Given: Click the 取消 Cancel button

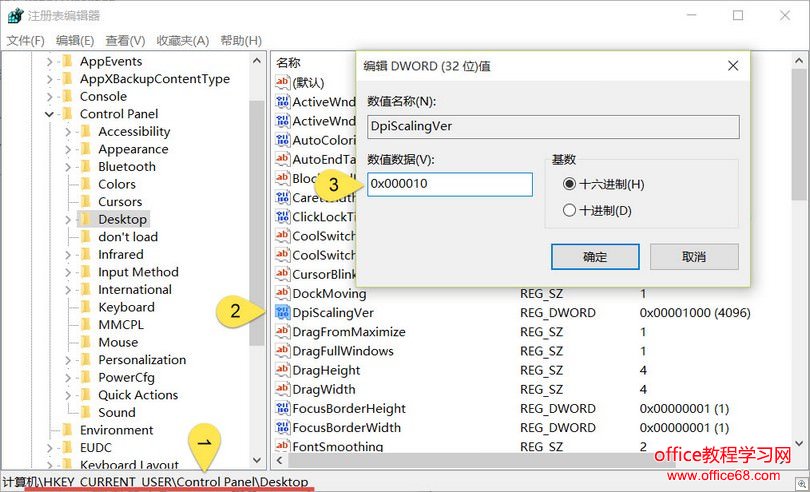Looking at the screenshot, I should pyautogui.click(x=694, y=257).
